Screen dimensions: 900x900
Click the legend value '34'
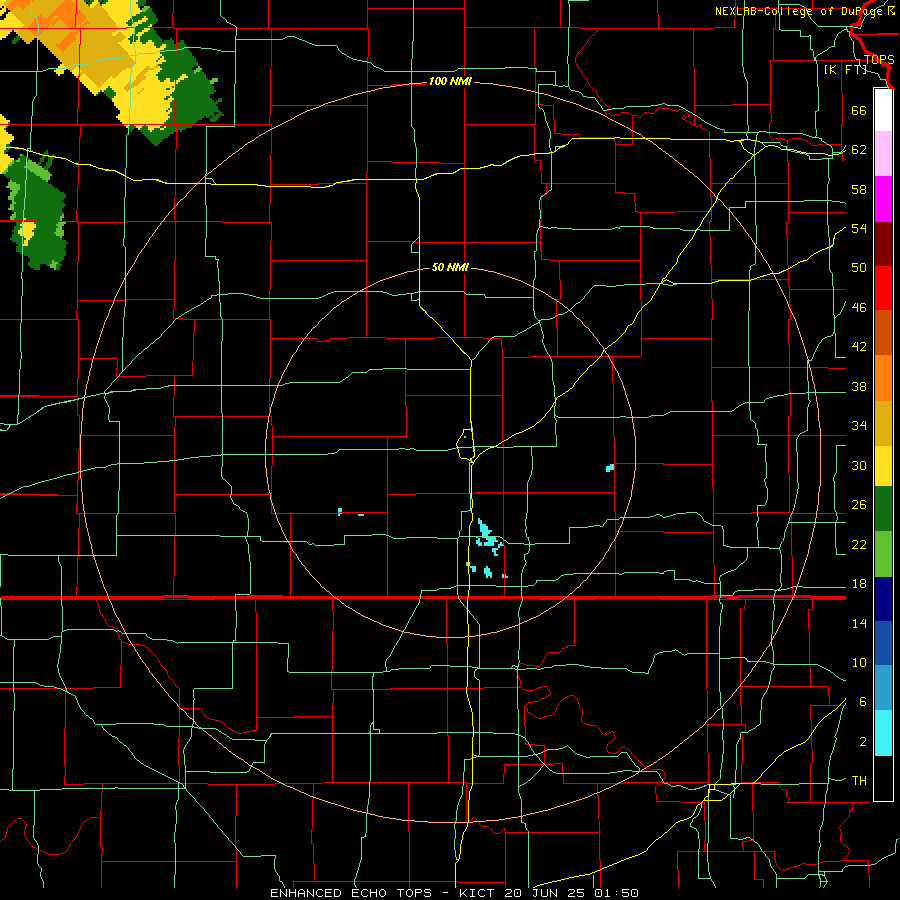coord(859,426)
